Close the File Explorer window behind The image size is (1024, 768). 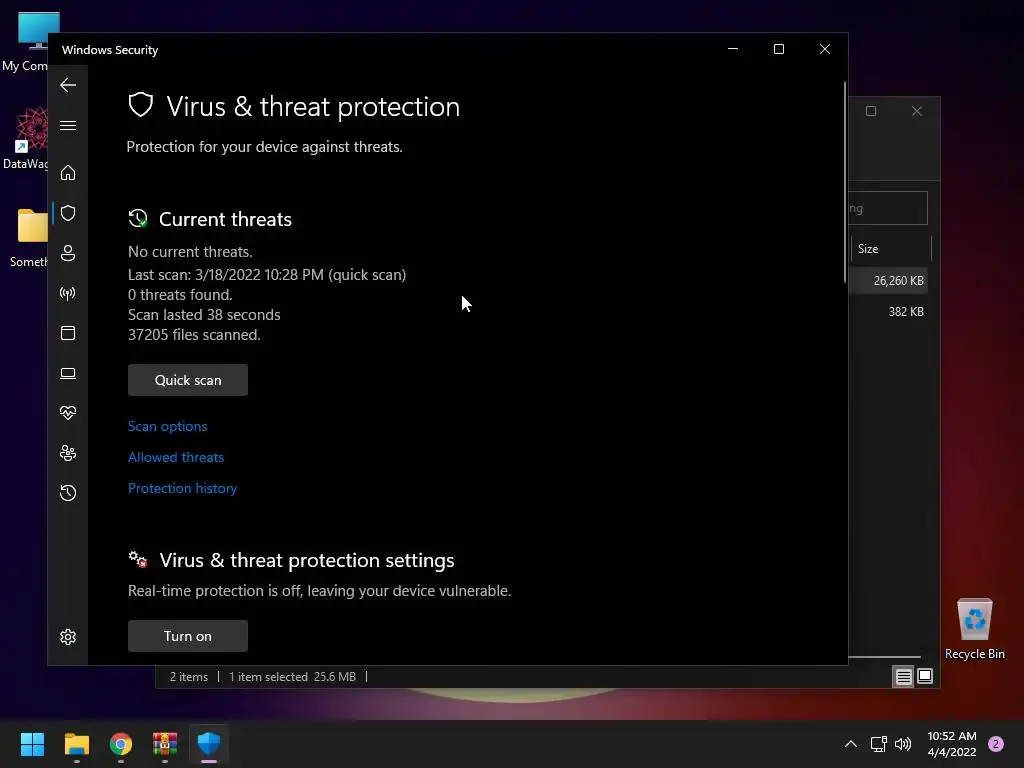tap(917, 111)
